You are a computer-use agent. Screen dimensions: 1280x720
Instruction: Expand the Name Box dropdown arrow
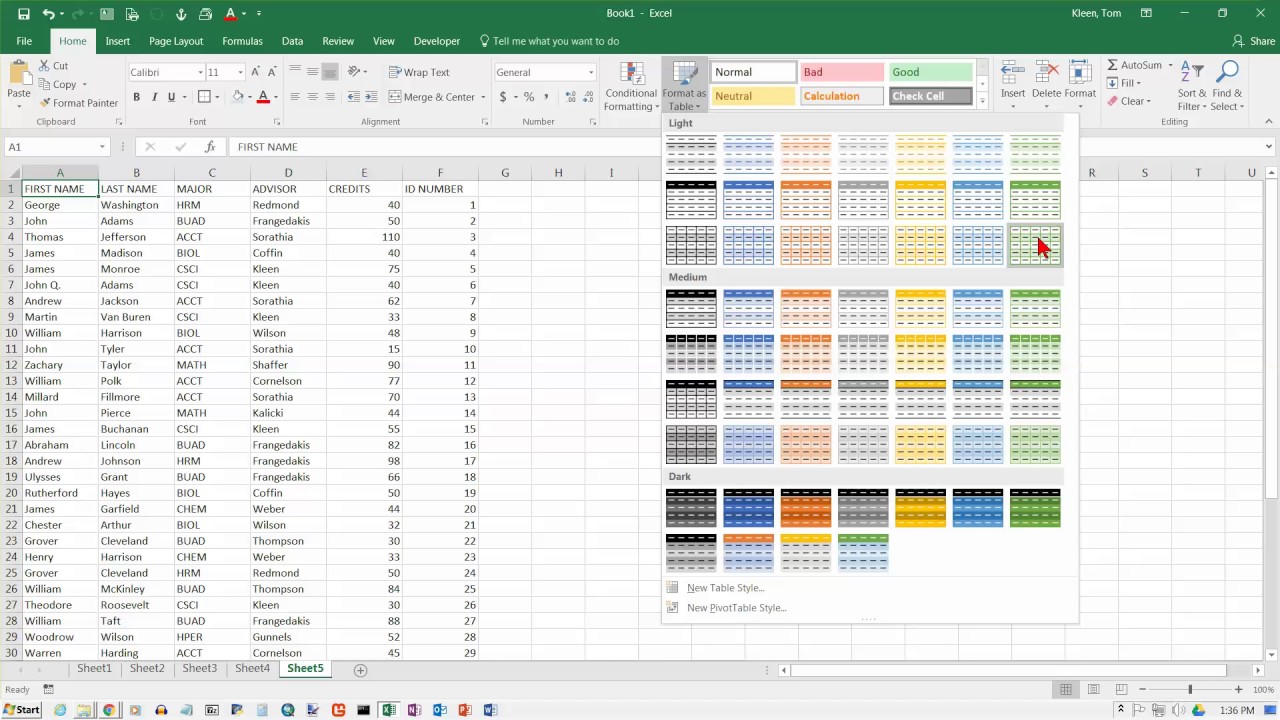point(102,147)
